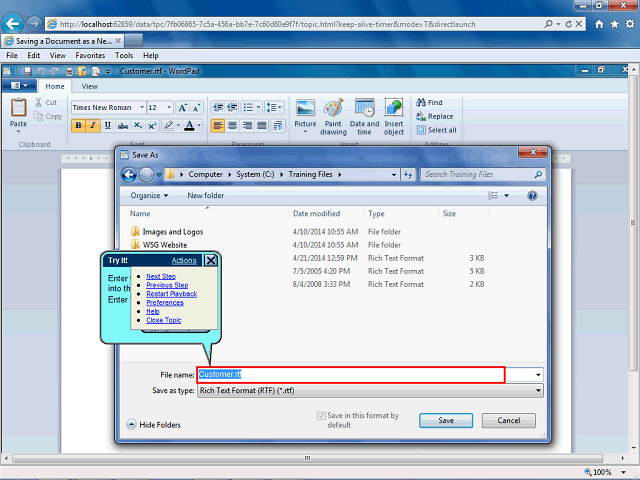Click the Shrink font button
The height and width of the screenshot is (480, 640).
(x=196, y=108)
